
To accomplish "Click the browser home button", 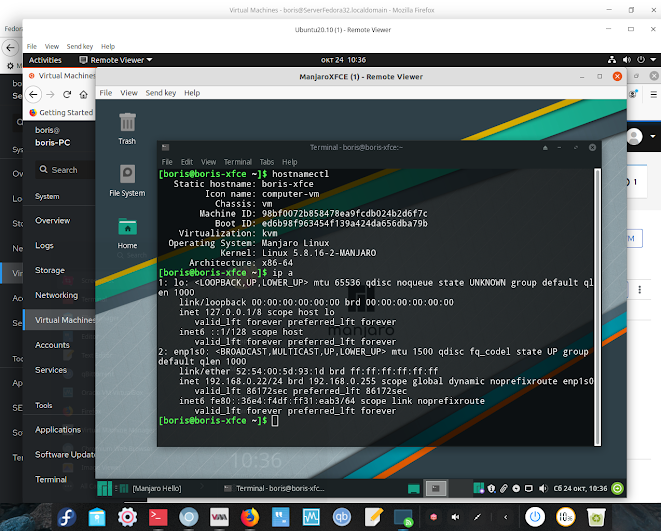I will pyautogui.click(x=83, y=94).
